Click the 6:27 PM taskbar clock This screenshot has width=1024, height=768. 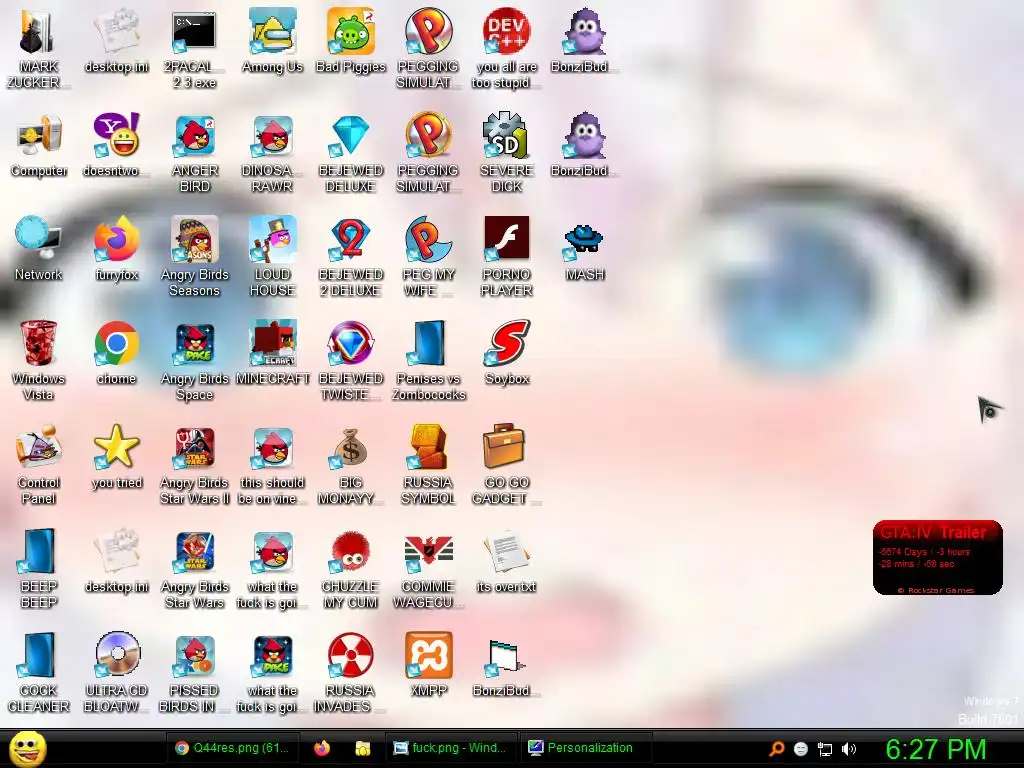click(x=935, y=749)
